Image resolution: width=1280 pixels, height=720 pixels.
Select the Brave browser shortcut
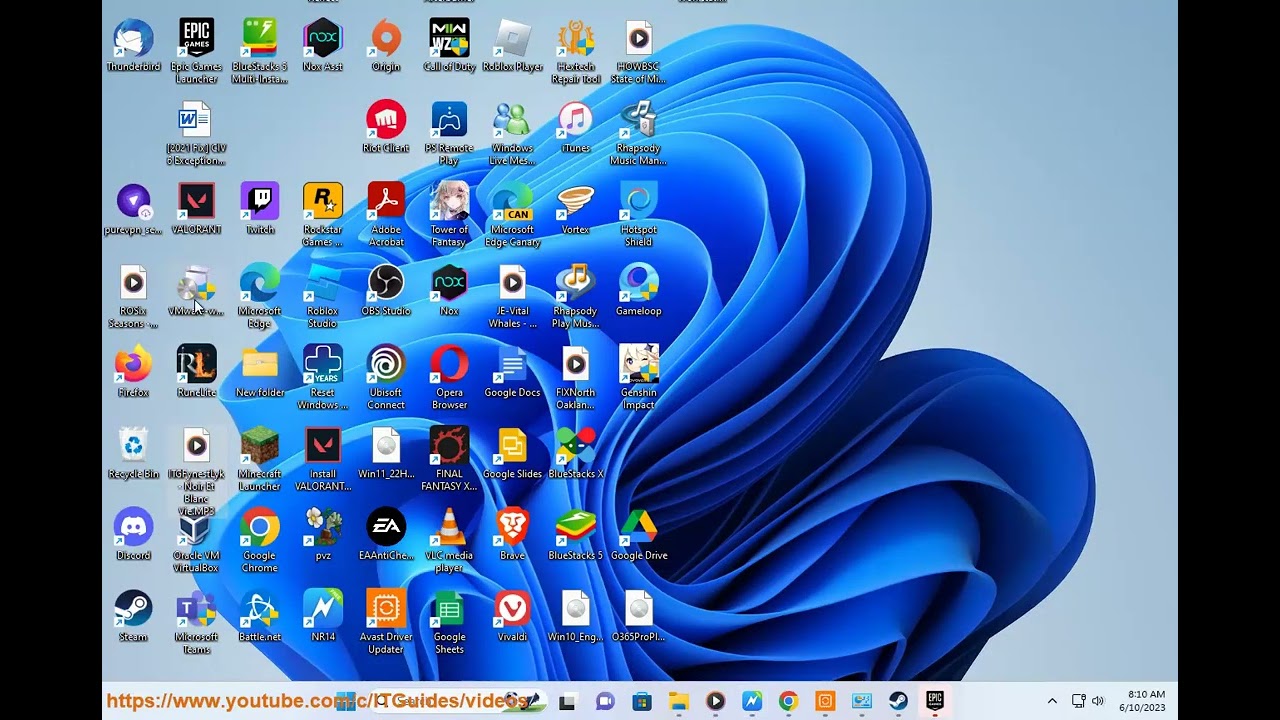[x=512, y=535]
